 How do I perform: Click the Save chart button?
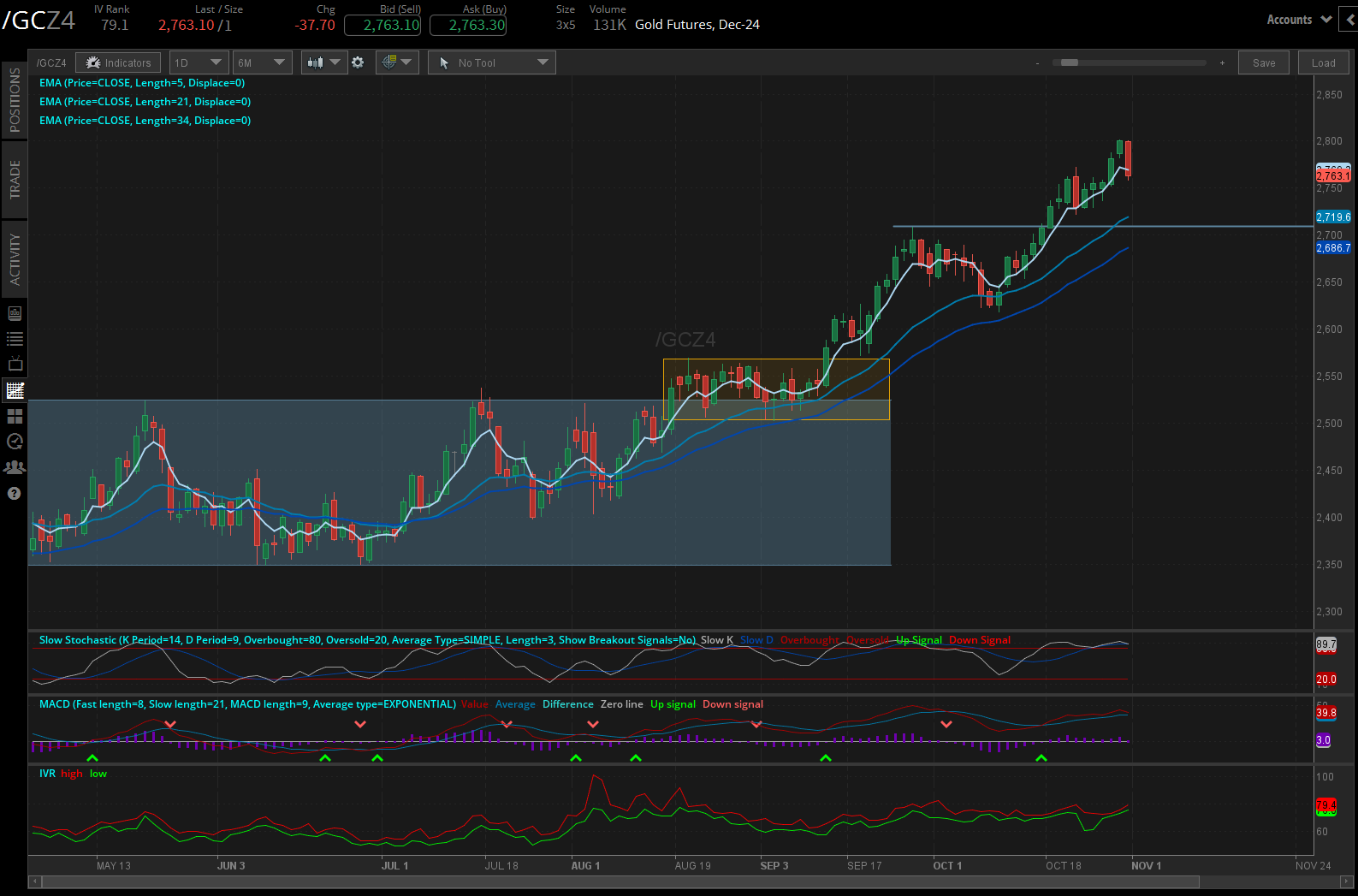click(x=1263, y=62)
